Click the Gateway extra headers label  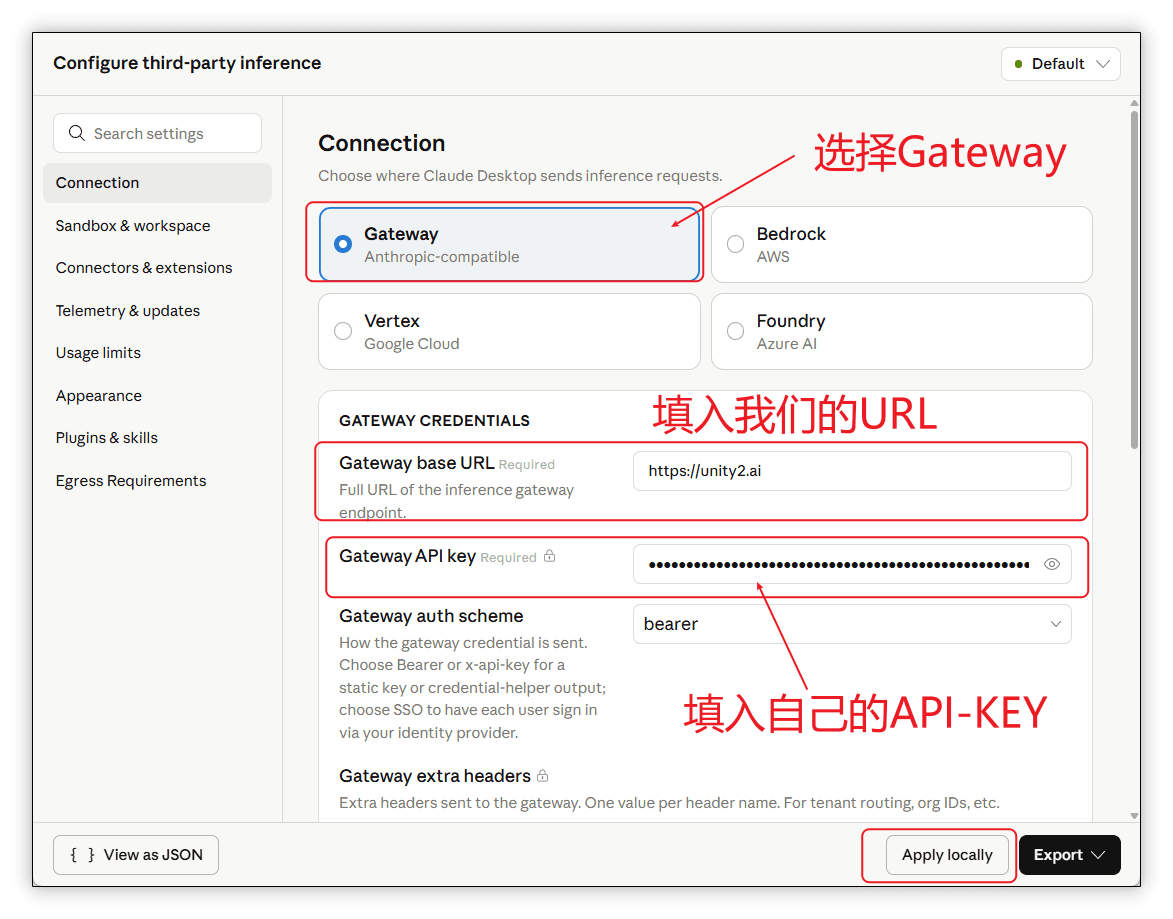pos(435,776)
